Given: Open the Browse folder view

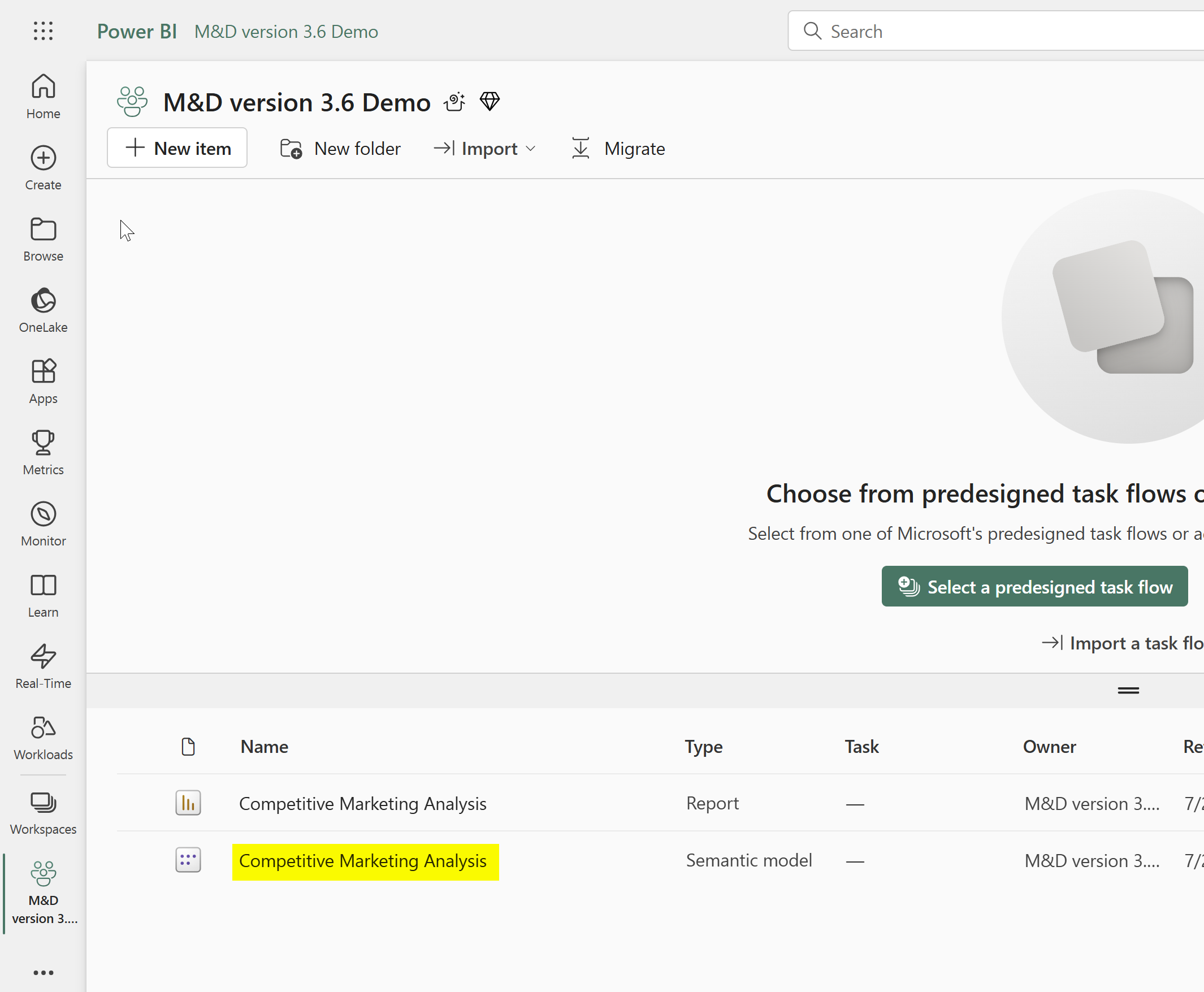Looking at the screenshot, I should pyautogui.click(x=43, y=240).
